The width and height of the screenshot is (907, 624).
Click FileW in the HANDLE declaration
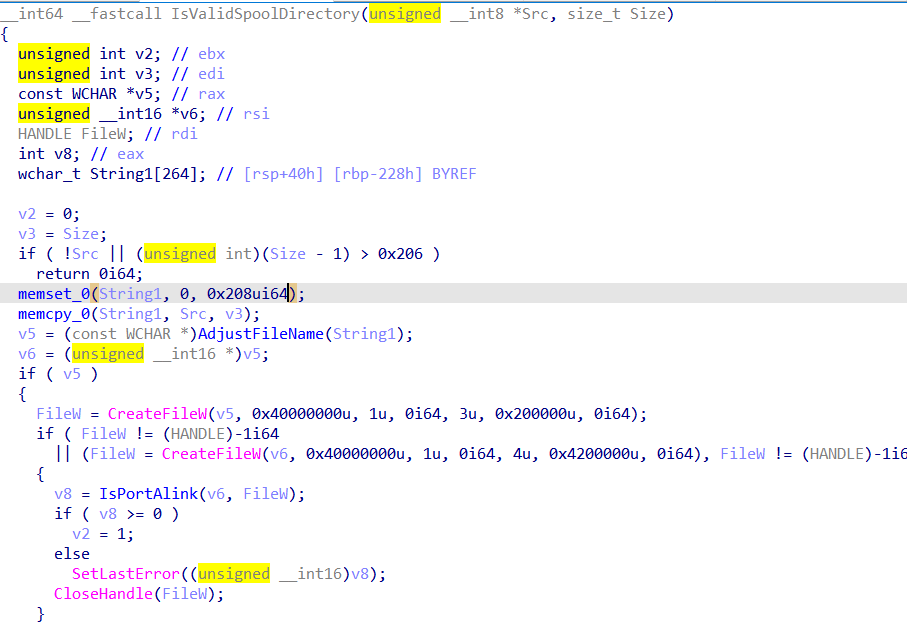(104, 134)
